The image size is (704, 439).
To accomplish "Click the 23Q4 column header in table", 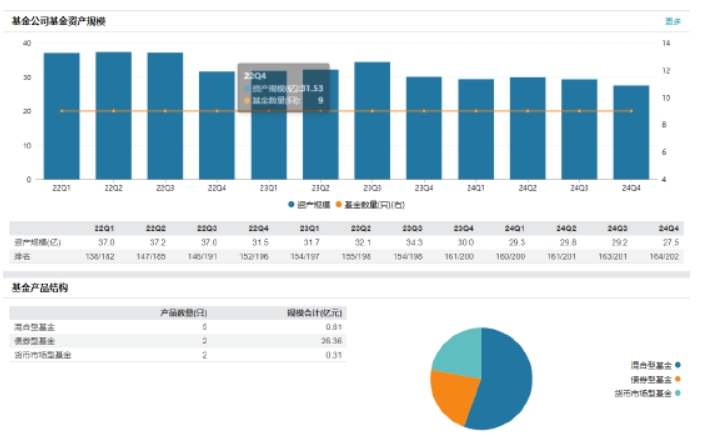I will (423, 228).
